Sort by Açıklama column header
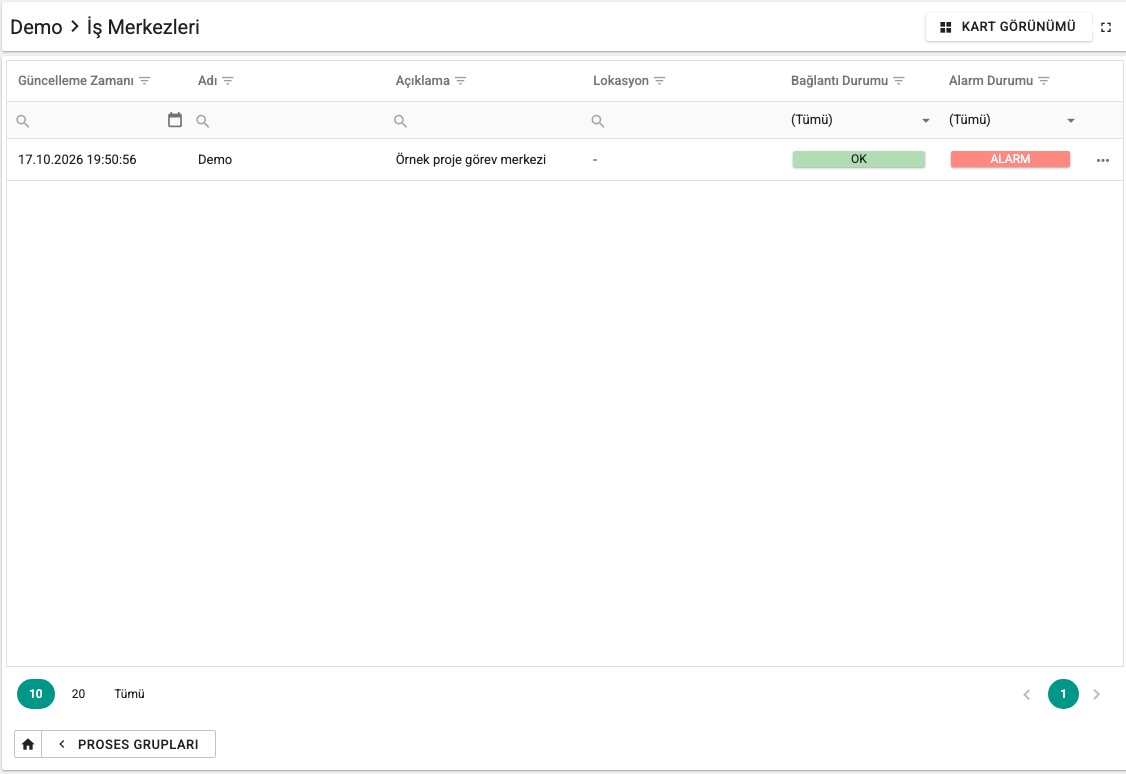1126x774 pixels. click(422, 81)
